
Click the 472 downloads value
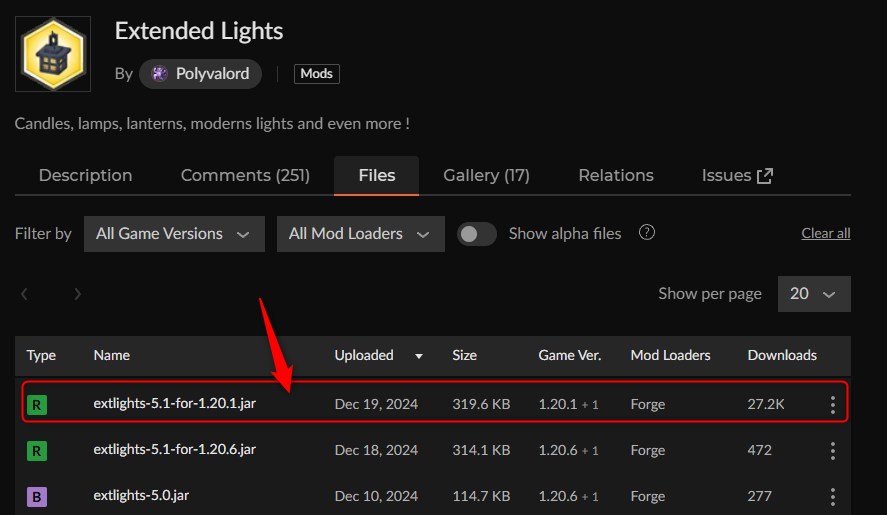coord(759,450)
